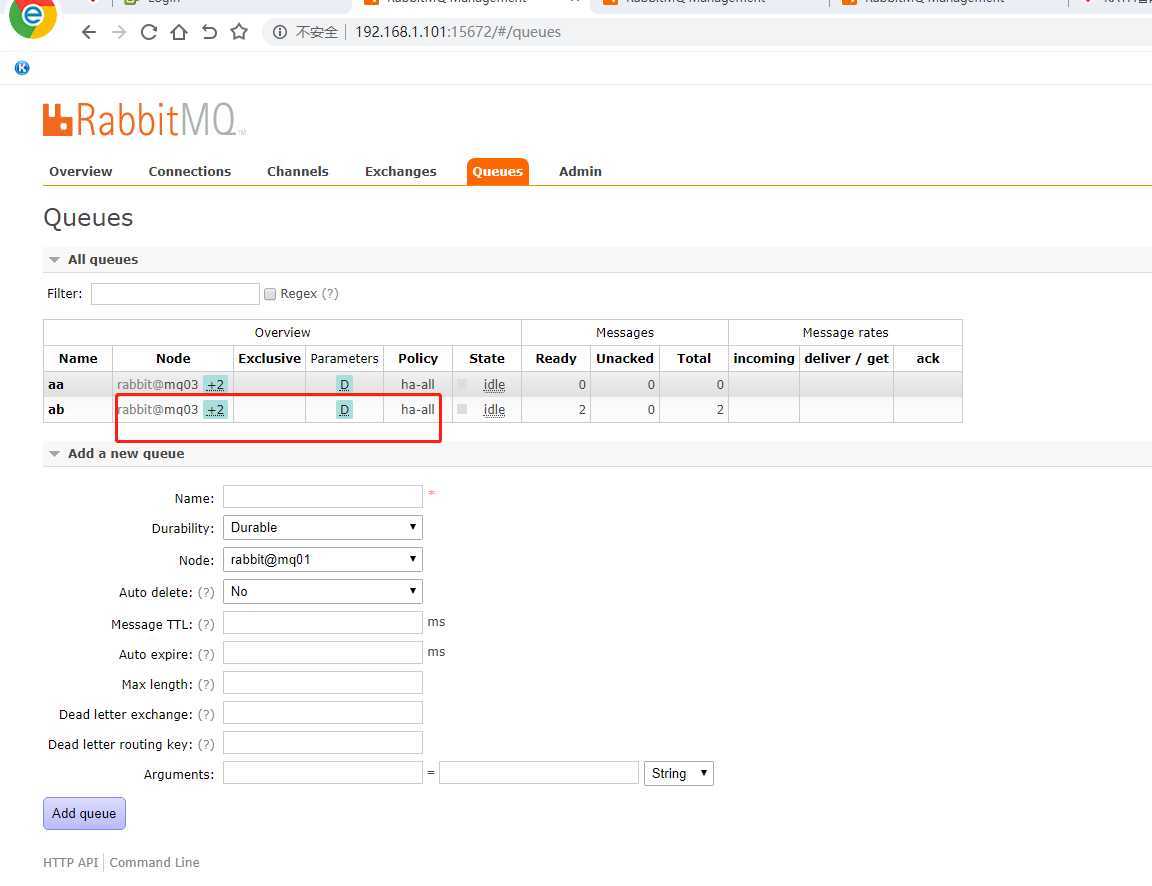1152x886 pixels.
Task: Open the browser home page icon
Action: pos(179,32)
